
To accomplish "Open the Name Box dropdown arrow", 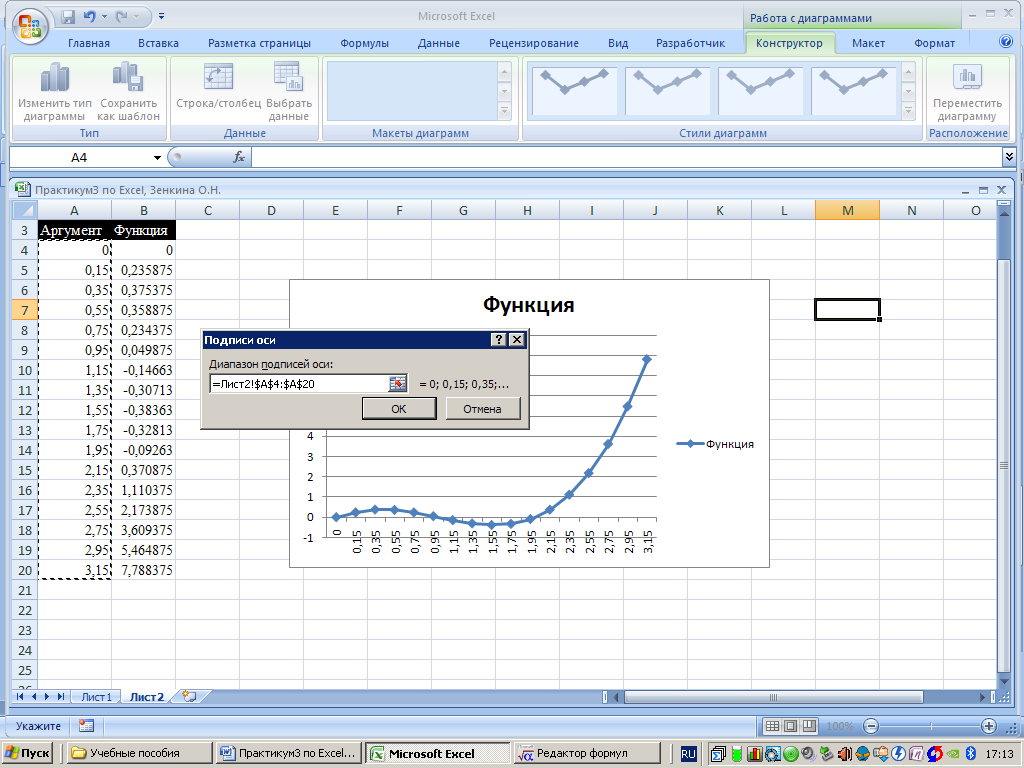I will tap(157, 157).
